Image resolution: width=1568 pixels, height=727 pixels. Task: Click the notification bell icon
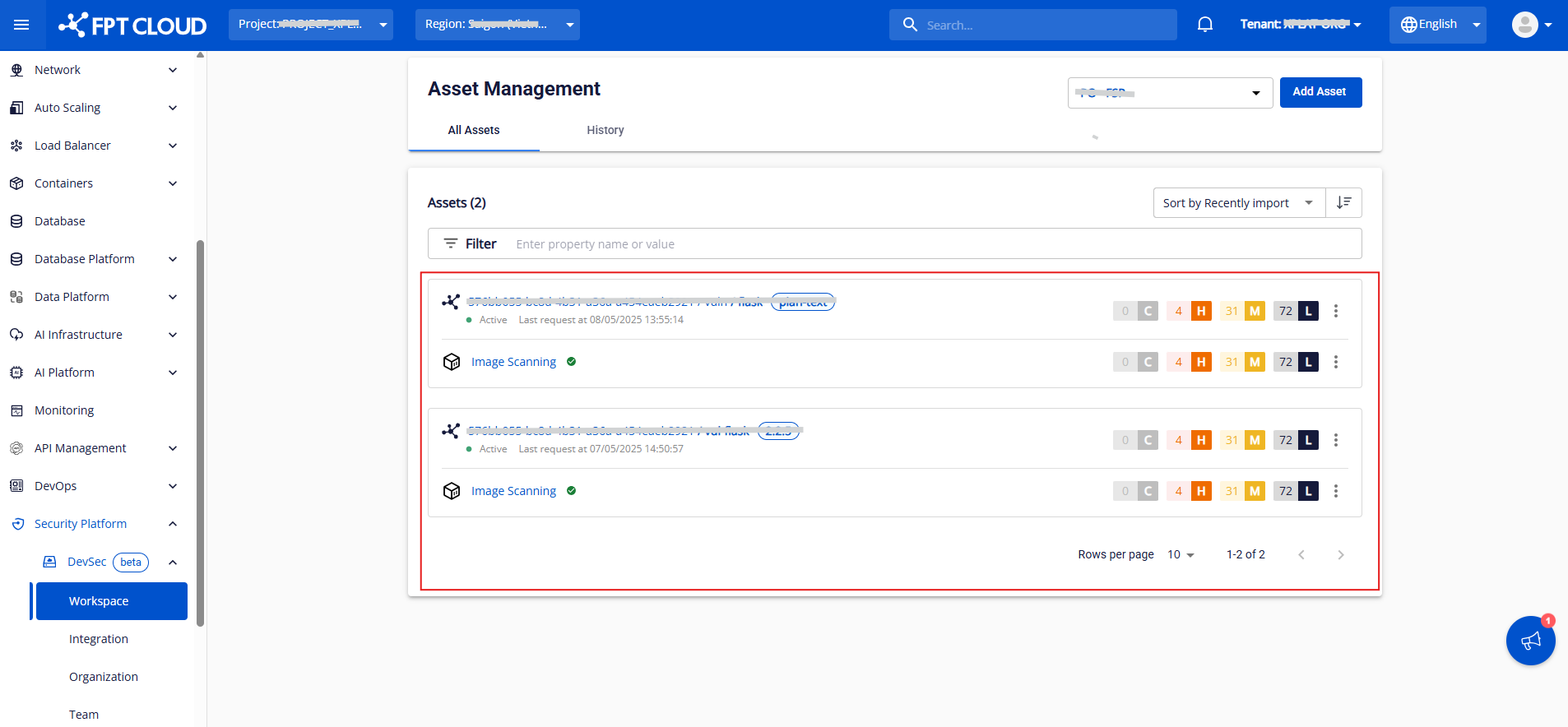pos(1204,25)
